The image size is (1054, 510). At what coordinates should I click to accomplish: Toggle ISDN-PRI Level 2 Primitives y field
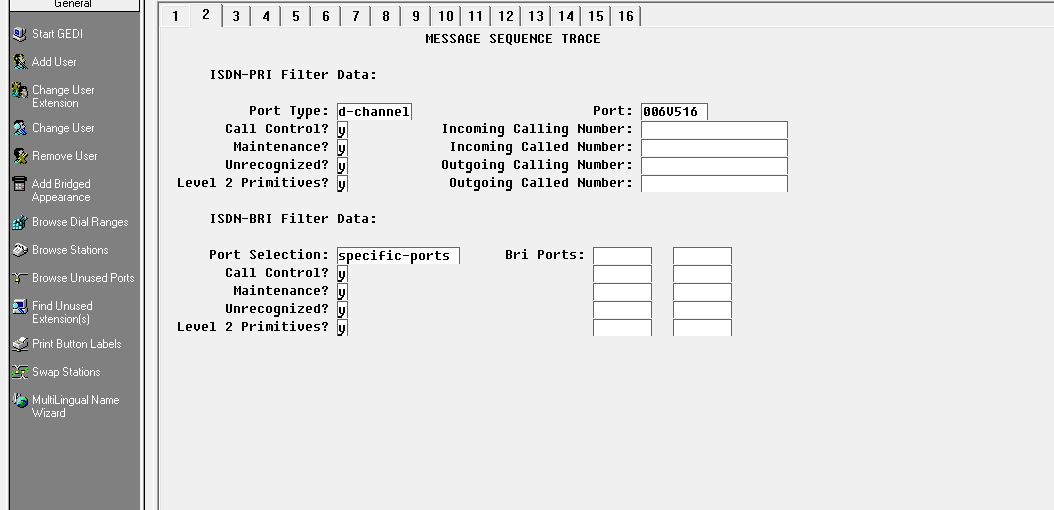pyautogui.click(x=342, y=183)
